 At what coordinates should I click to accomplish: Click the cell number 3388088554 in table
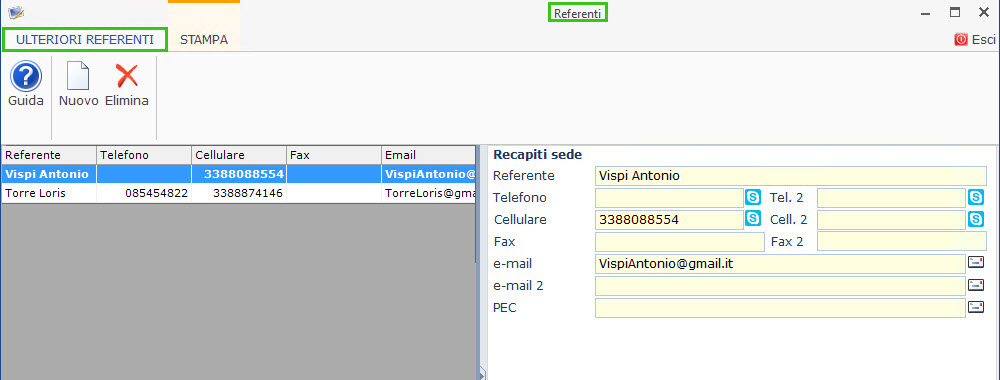239,174
